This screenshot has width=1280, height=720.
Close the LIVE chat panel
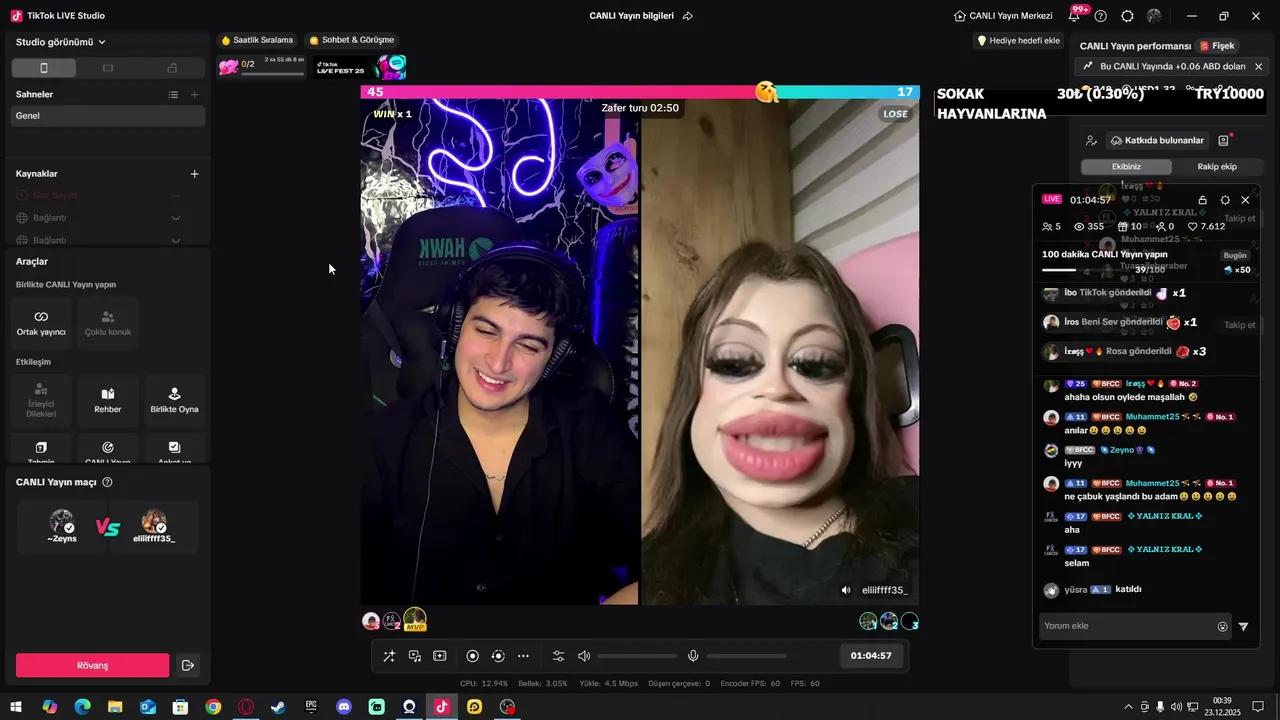[1245, 200]
